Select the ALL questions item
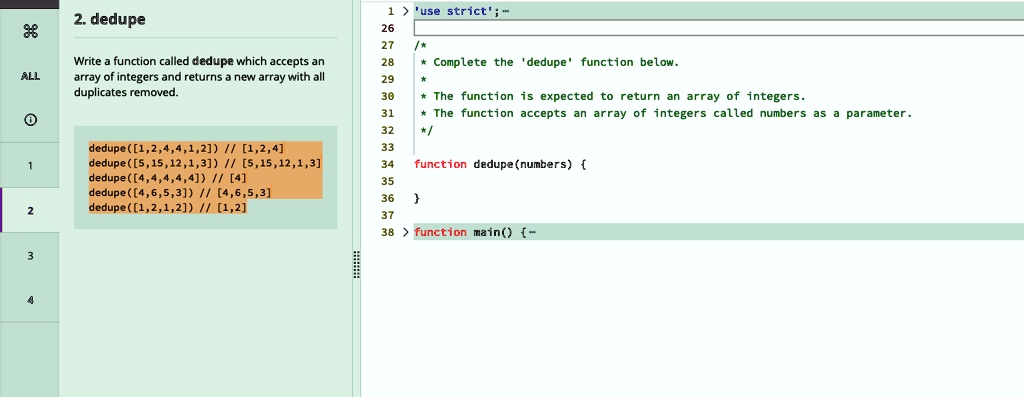 30,76
